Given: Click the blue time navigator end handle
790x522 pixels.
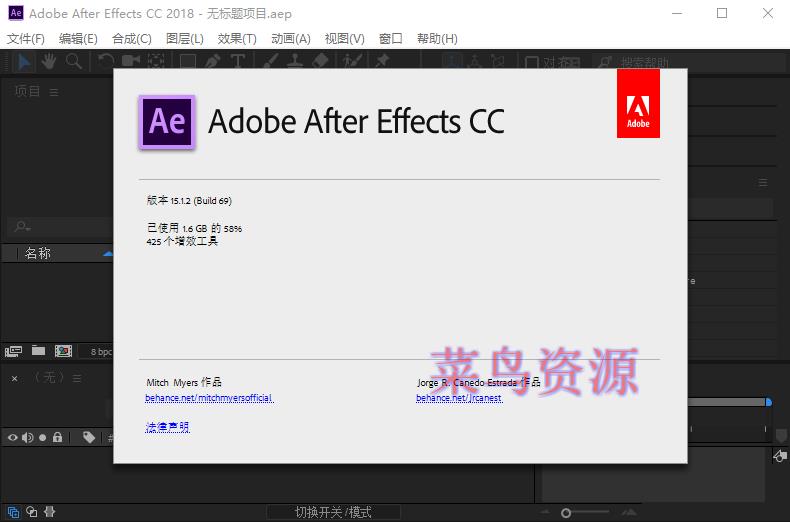Looking at the screenshot, I should point(768,402).
